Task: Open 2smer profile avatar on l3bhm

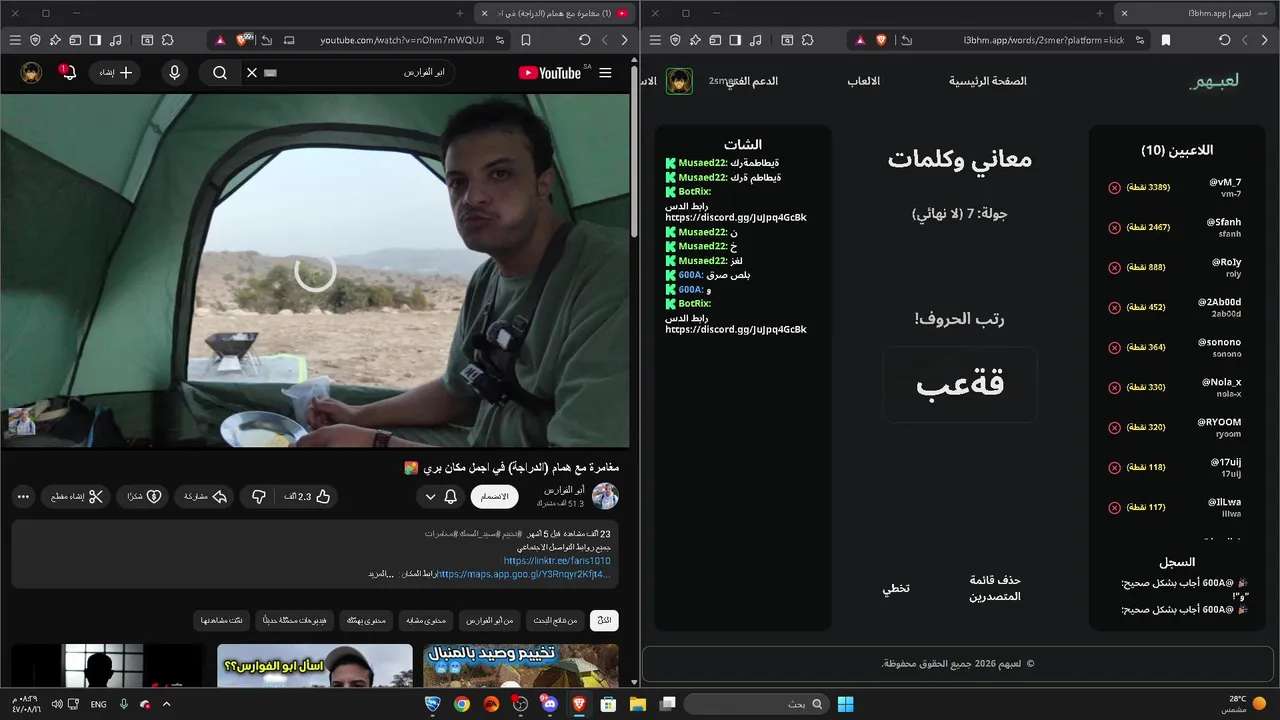Action: click(680, 81)
